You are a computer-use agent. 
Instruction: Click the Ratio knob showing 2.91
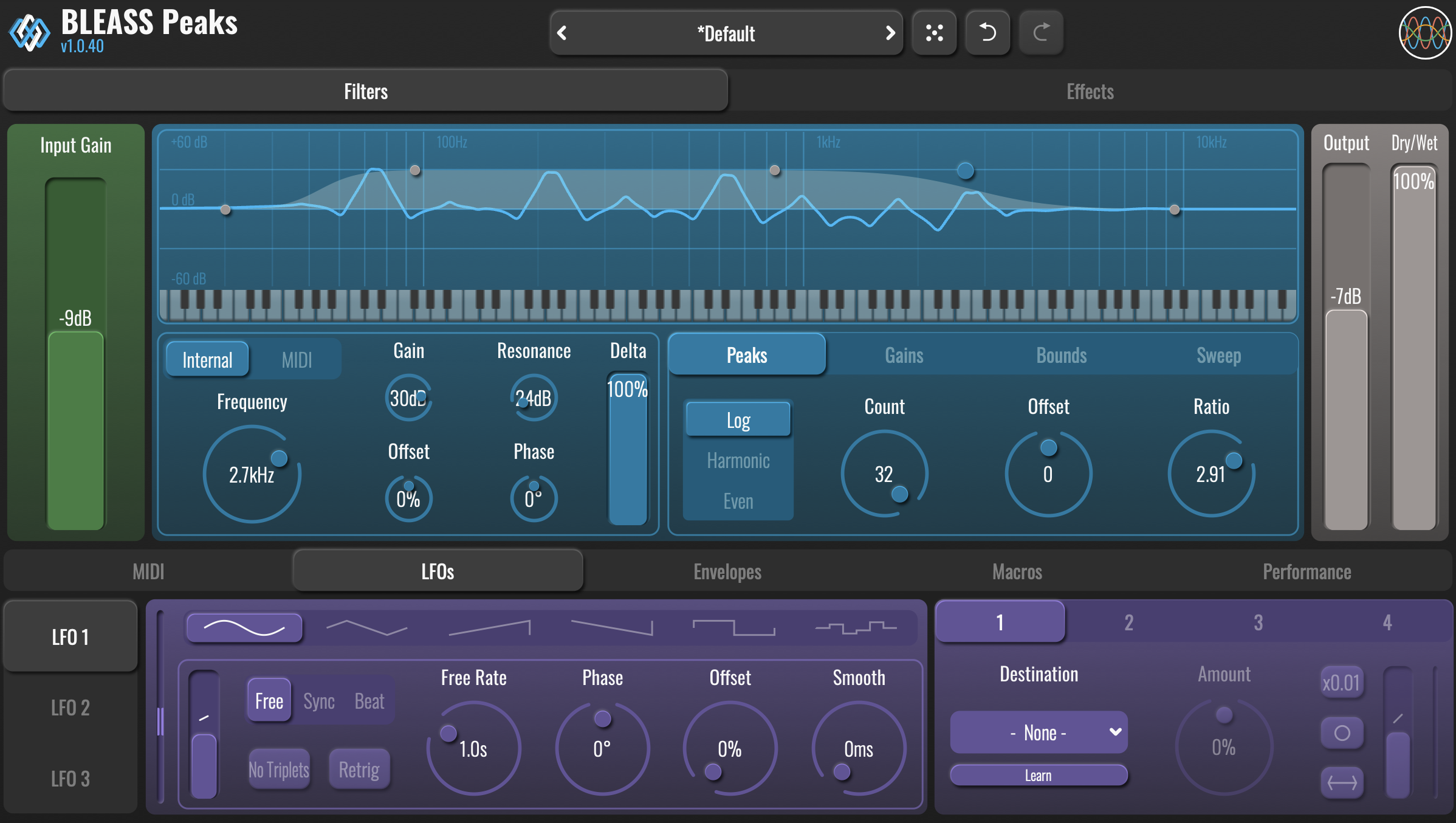click(1211, 473)
